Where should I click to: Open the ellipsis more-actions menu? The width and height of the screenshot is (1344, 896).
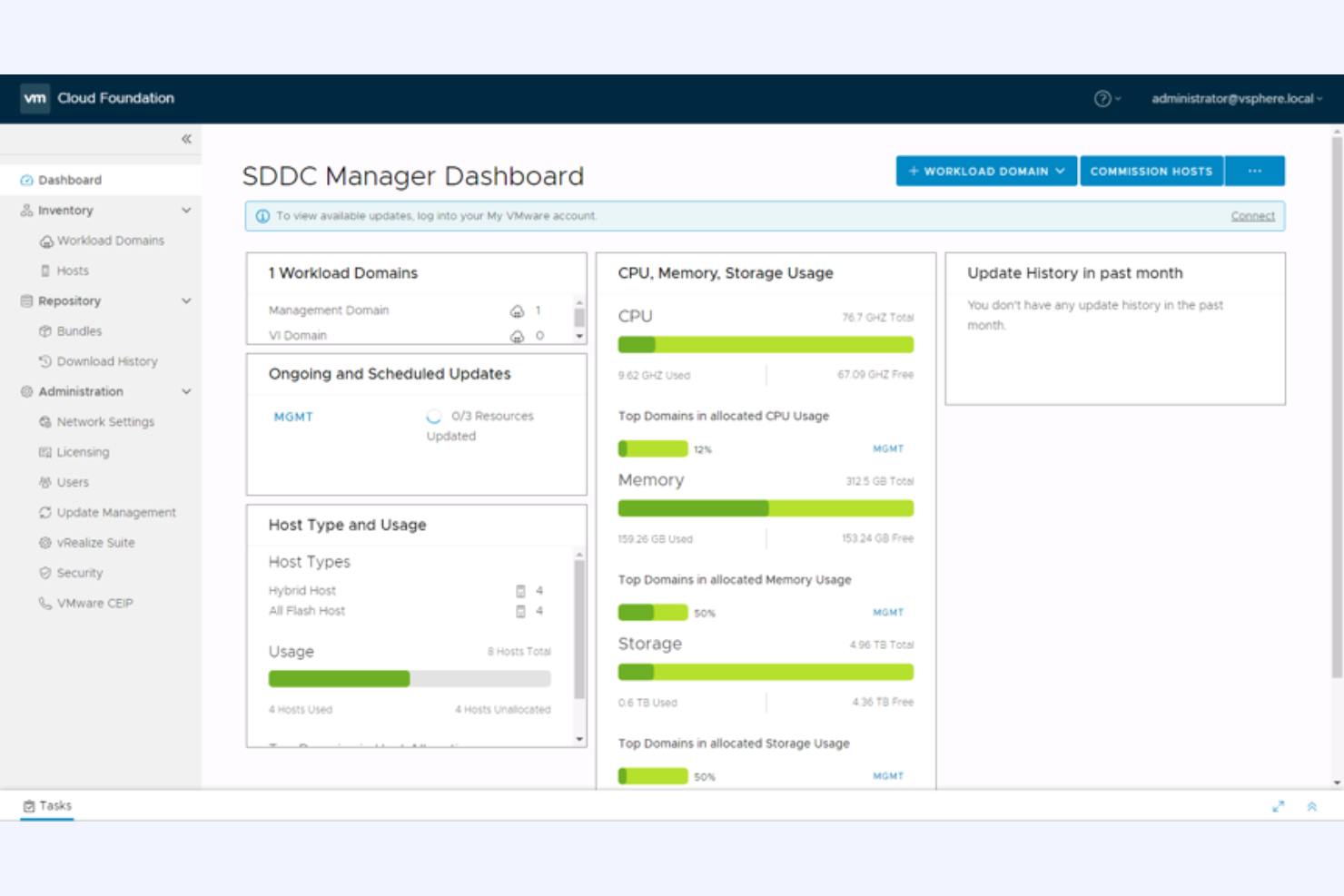tap(1255, 171)
